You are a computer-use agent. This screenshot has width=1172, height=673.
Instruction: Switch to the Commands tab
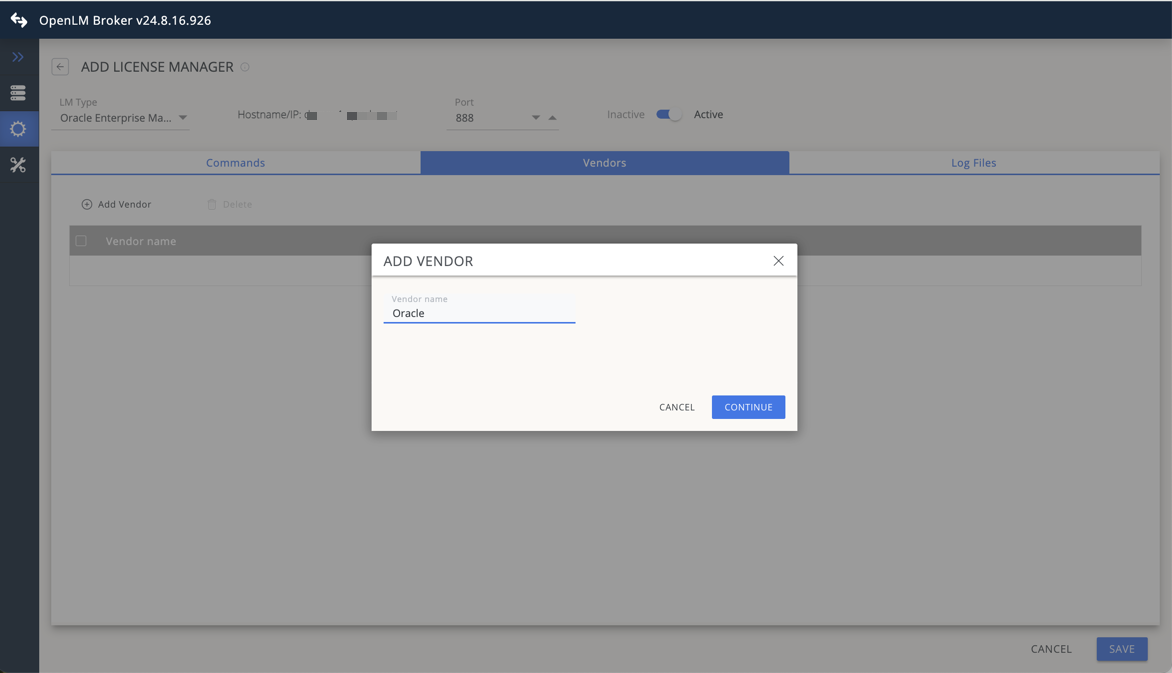point(235,163)
